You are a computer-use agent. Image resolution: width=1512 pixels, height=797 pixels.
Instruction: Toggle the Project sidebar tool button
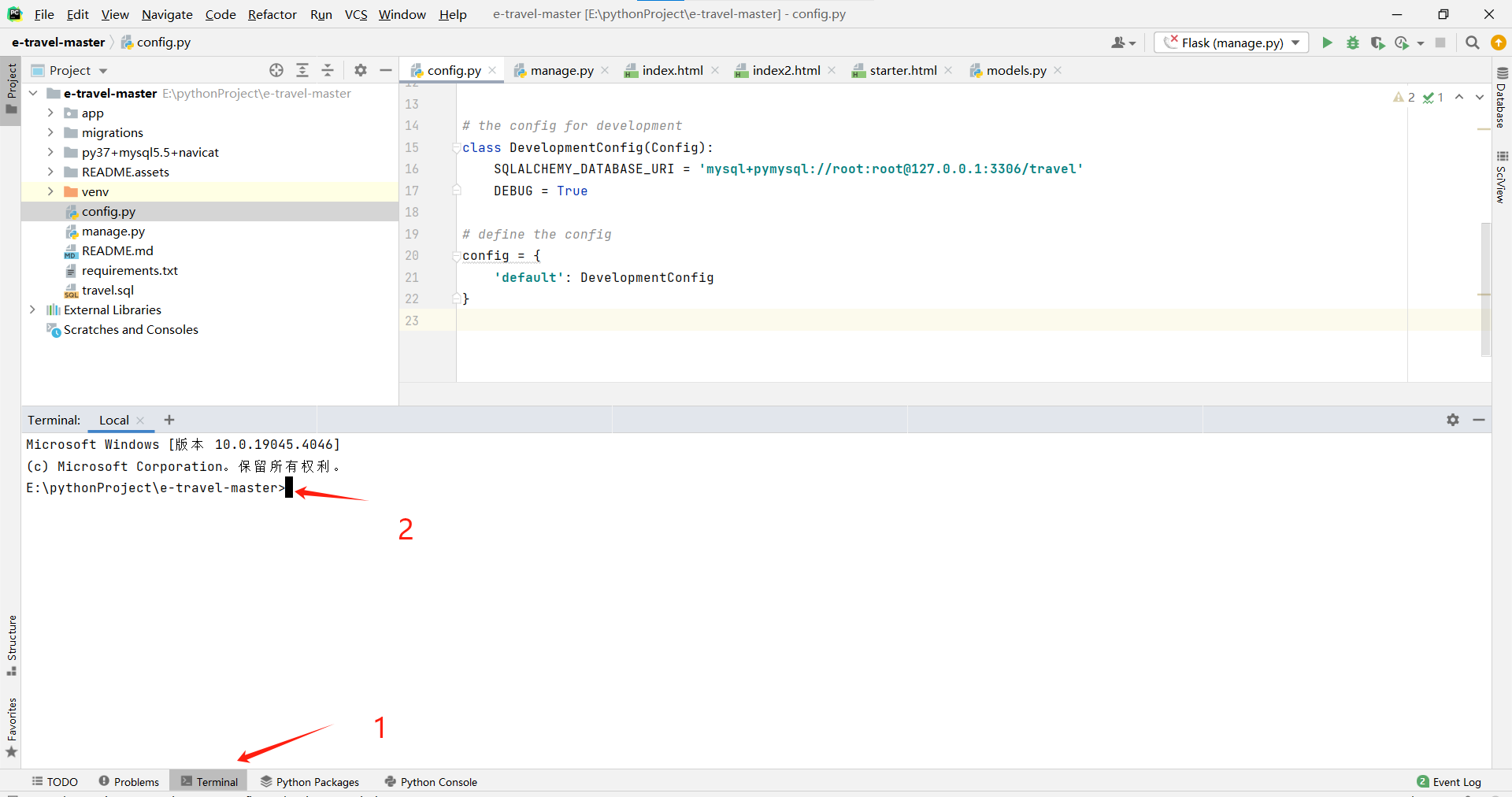[11, 89]
